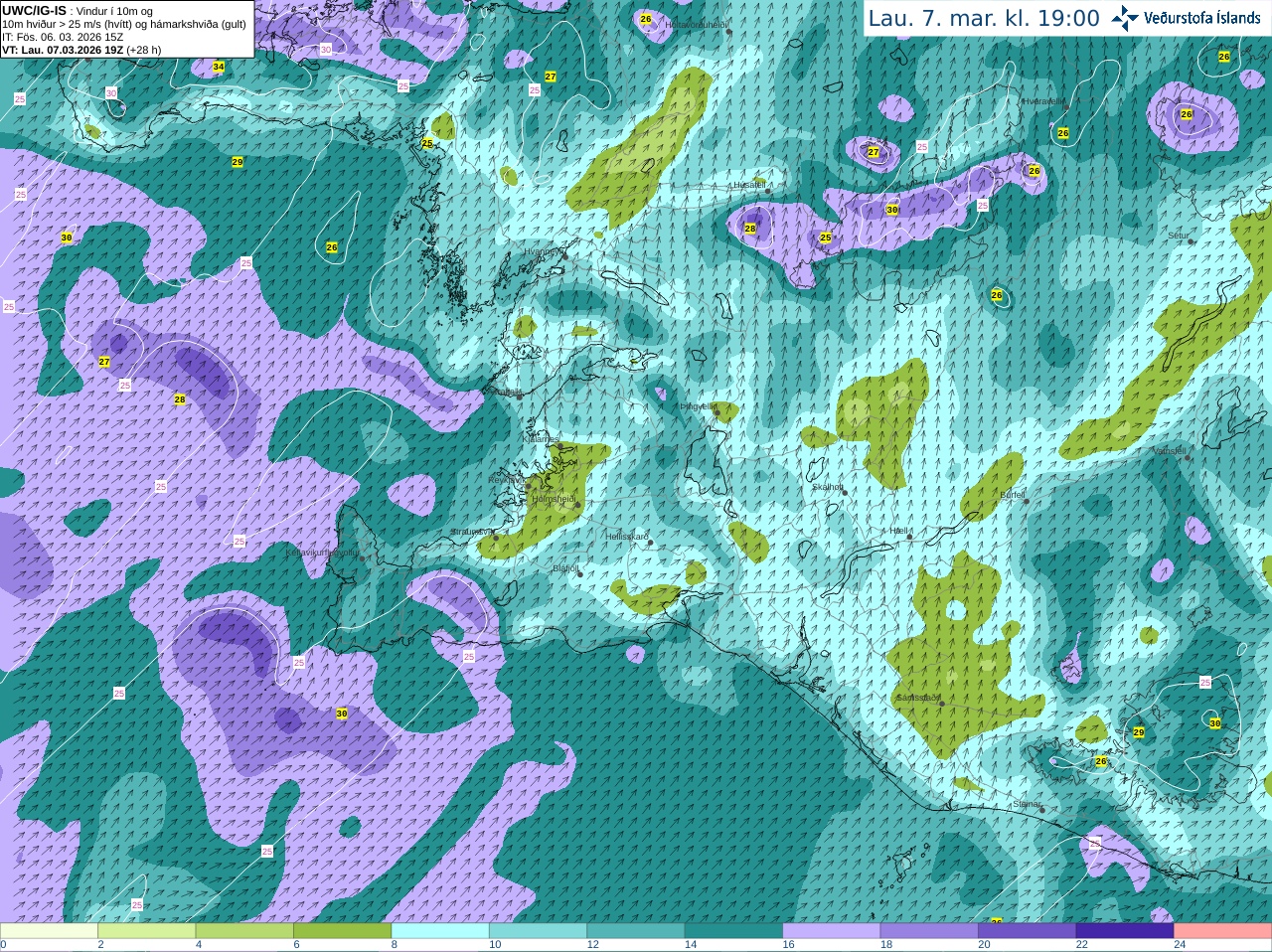The height and width of the screenshot is (952, 1272).
Task: Click the Vatnsfell station label
Action: pos(1170,450)
